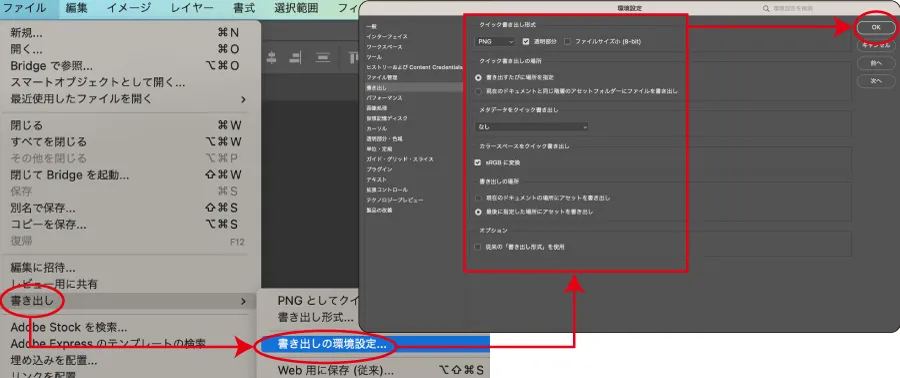
Task: Open the レイヤー menu
Action: (192, 8)
